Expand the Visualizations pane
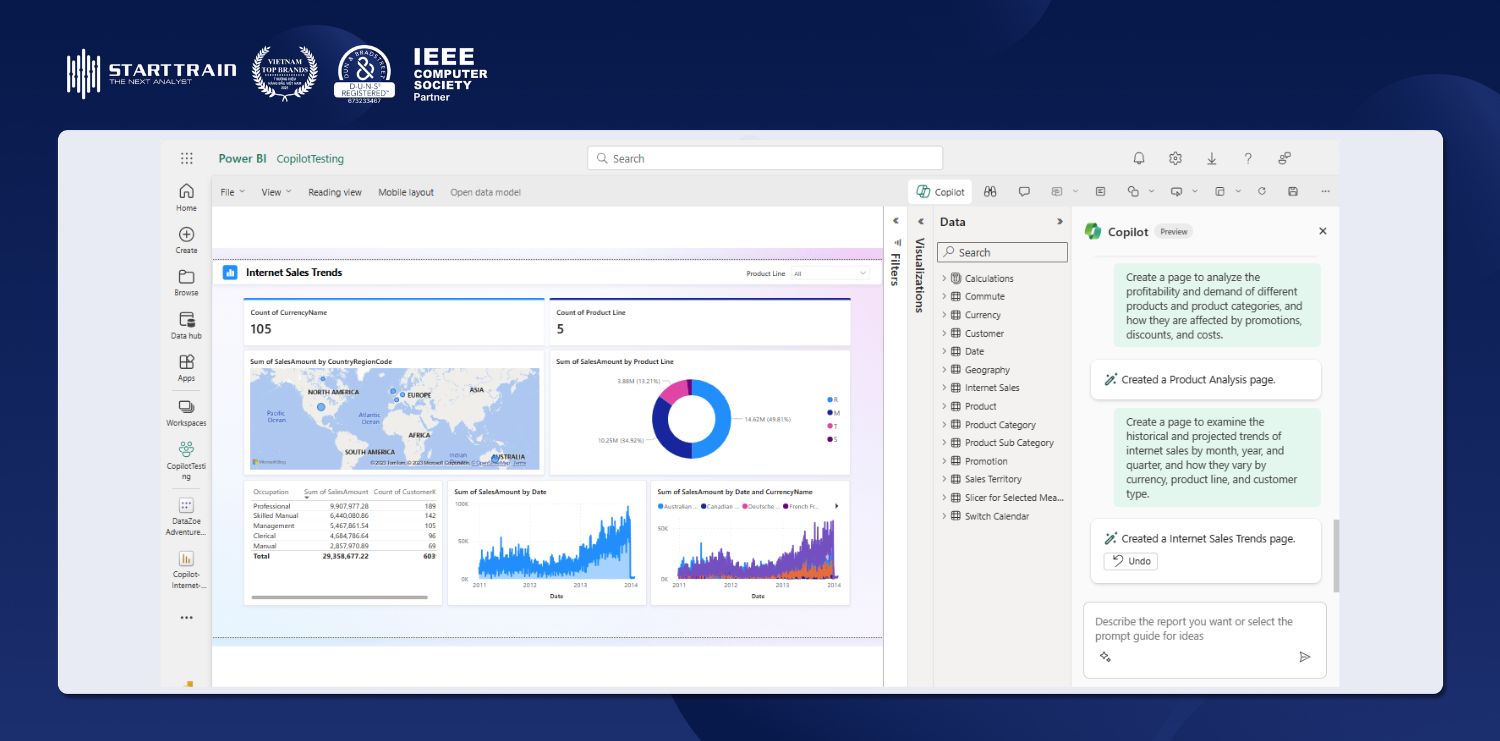Image resolution: width=1500 pixels, height=741 pixels. 920,221
